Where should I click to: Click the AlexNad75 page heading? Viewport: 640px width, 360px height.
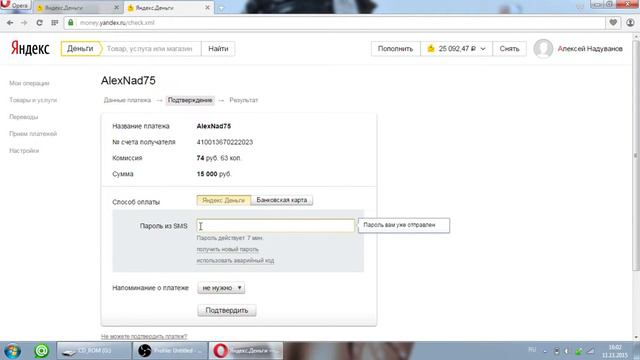[x=128, y=80]
